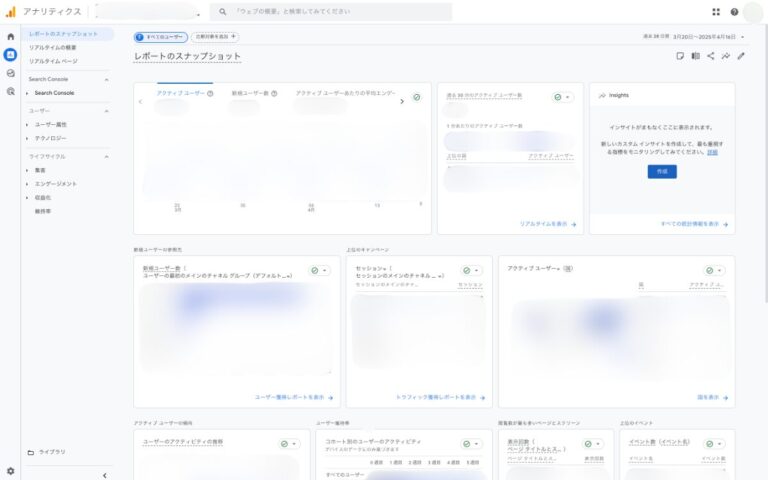Open the Explore icon in left rail

point(10,73)
